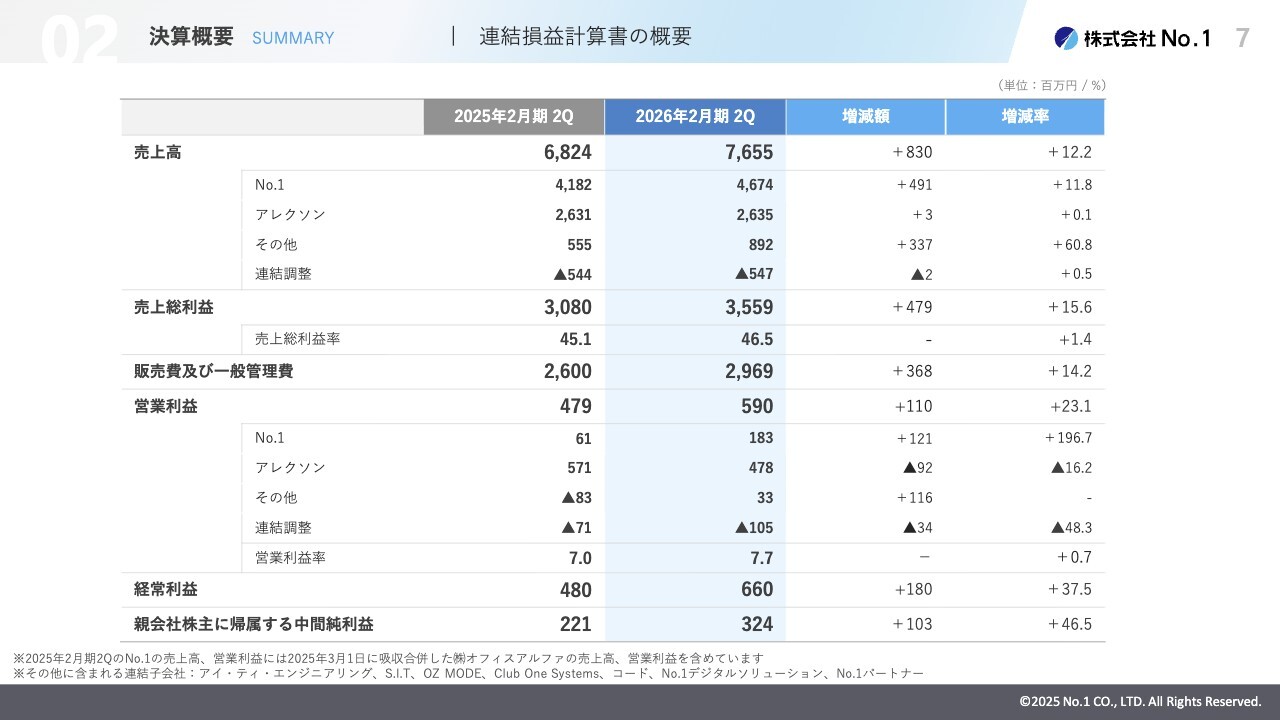Click the 販売費及び一般管理費 row label

[213, 371]
